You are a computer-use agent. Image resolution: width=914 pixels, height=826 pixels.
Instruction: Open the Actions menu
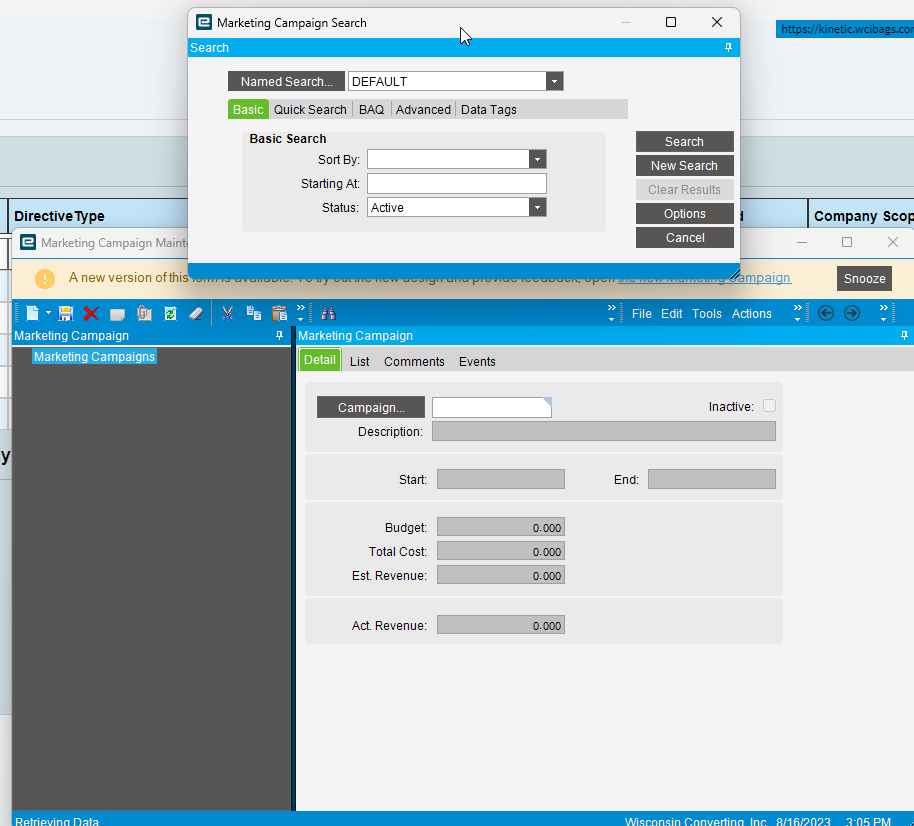pyautogui.click(x=751, y=314)
